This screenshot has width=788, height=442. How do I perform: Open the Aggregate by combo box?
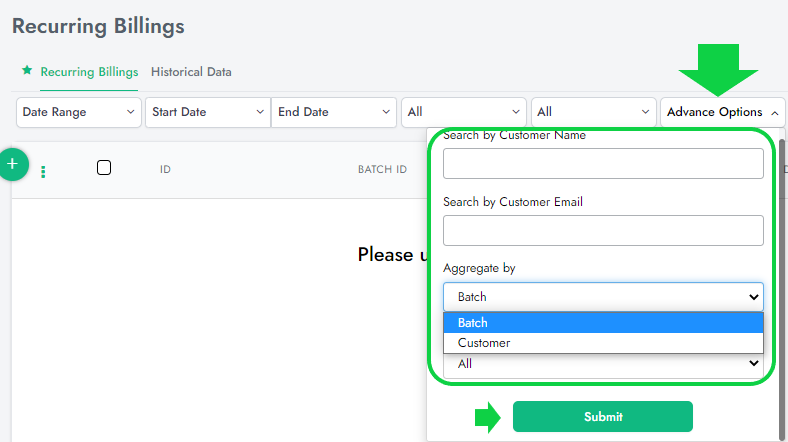603,297
